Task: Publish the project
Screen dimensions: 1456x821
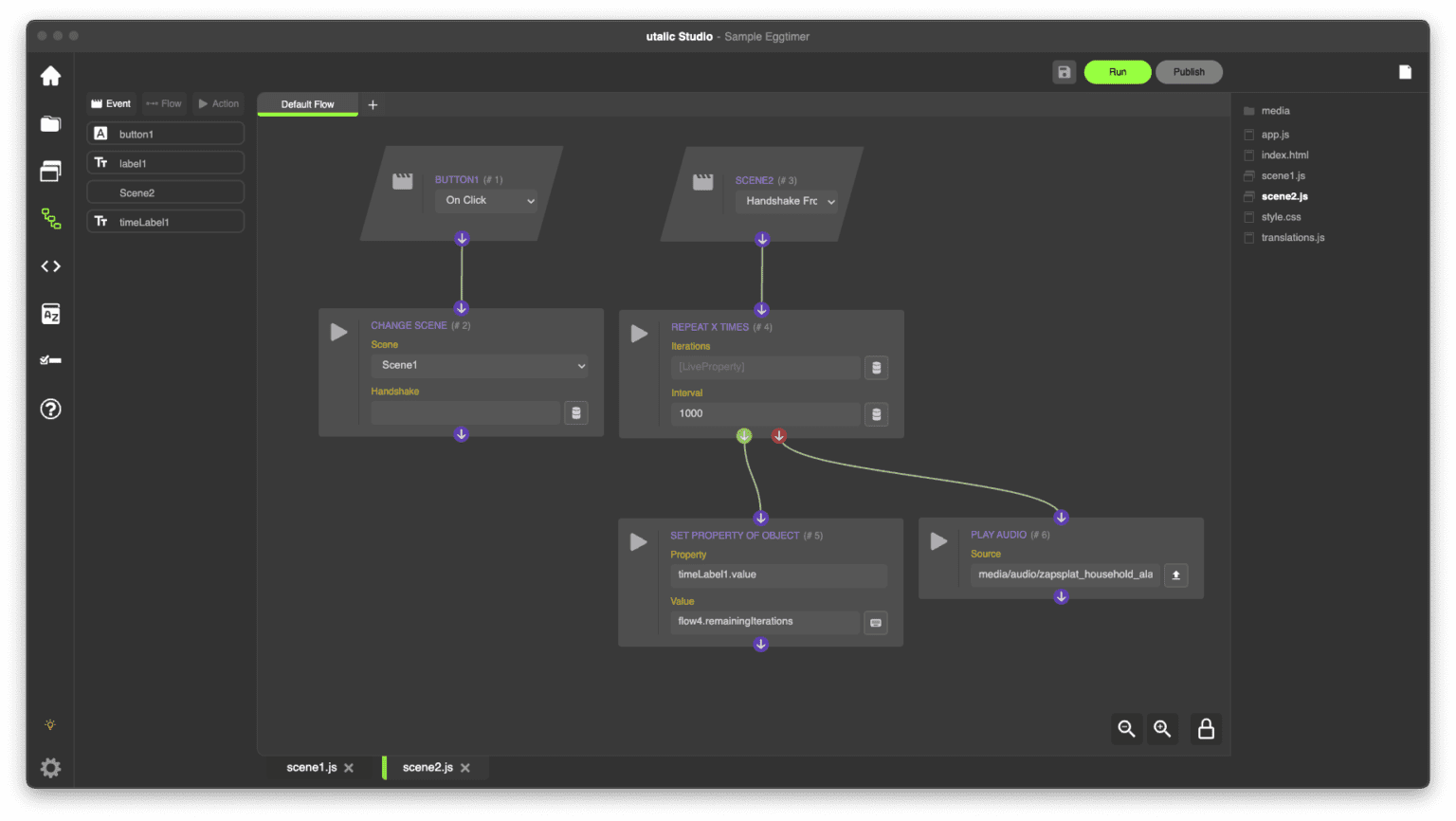Action: click(1188, 71)
